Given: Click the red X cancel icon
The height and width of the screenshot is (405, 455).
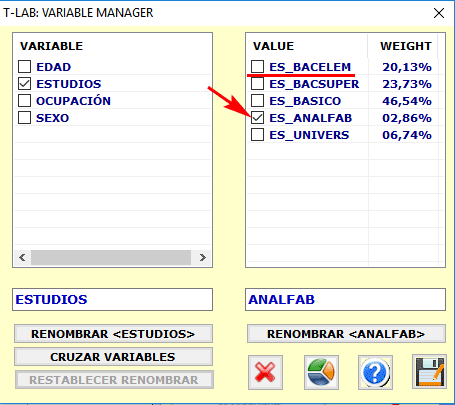Looking at the screenshot, I should point(265,372).
